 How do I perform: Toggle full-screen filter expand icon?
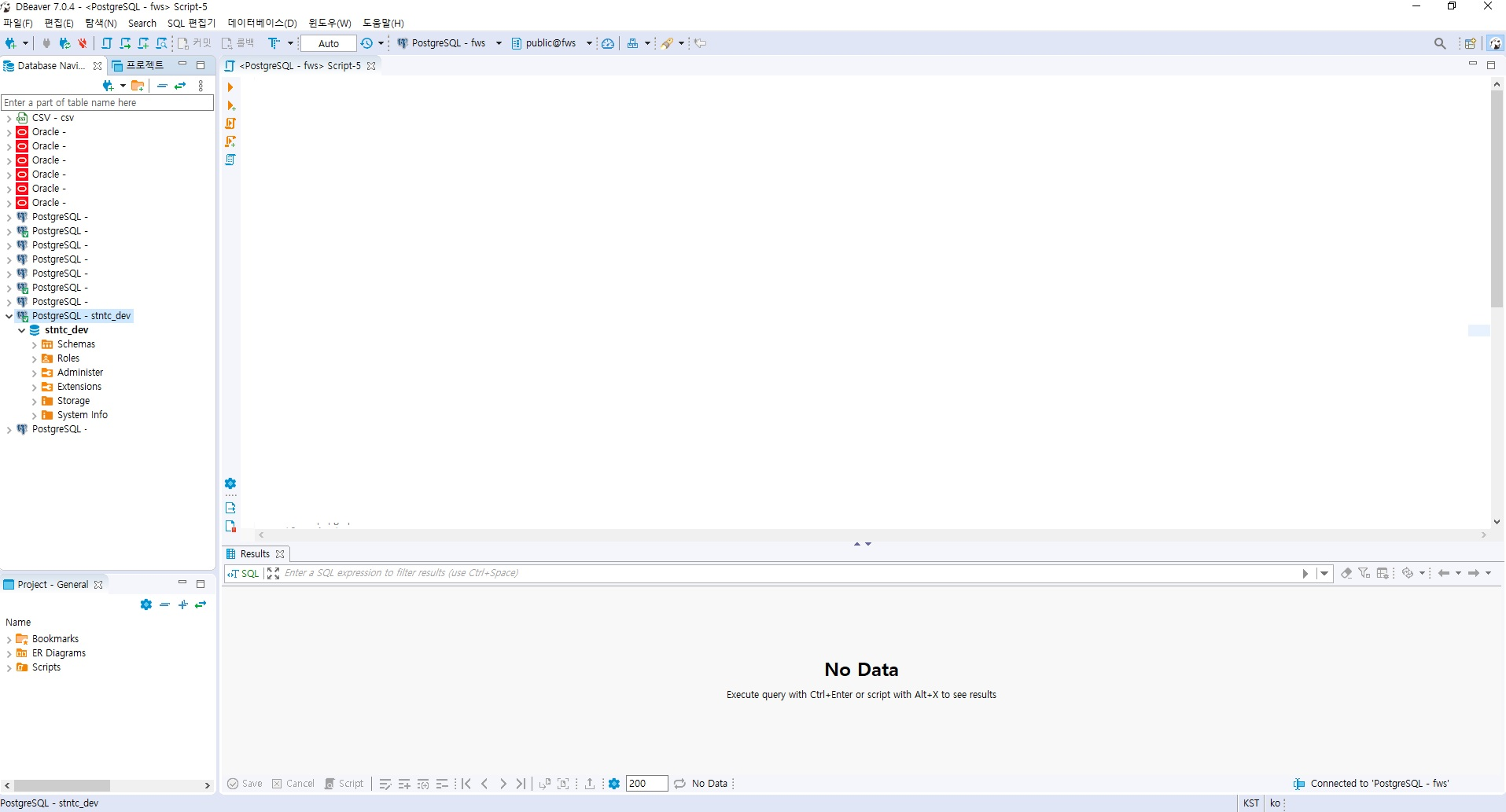point(273,573)
